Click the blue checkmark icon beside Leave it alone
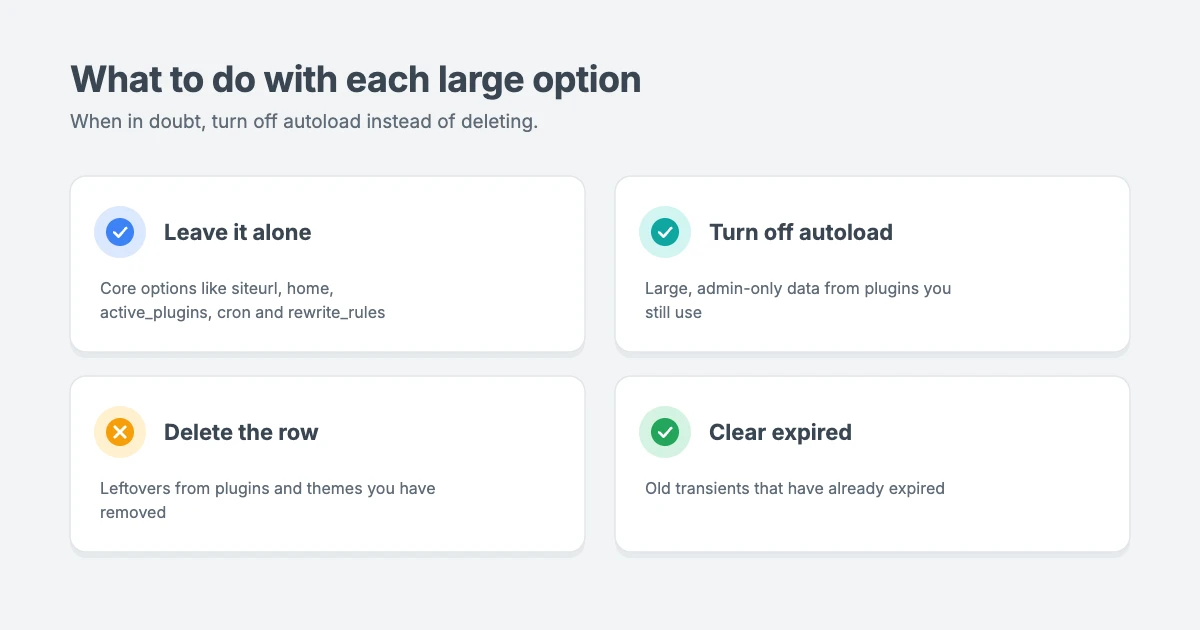The image size is (1200, 630). pyautogui.click(x=120, y=232)
